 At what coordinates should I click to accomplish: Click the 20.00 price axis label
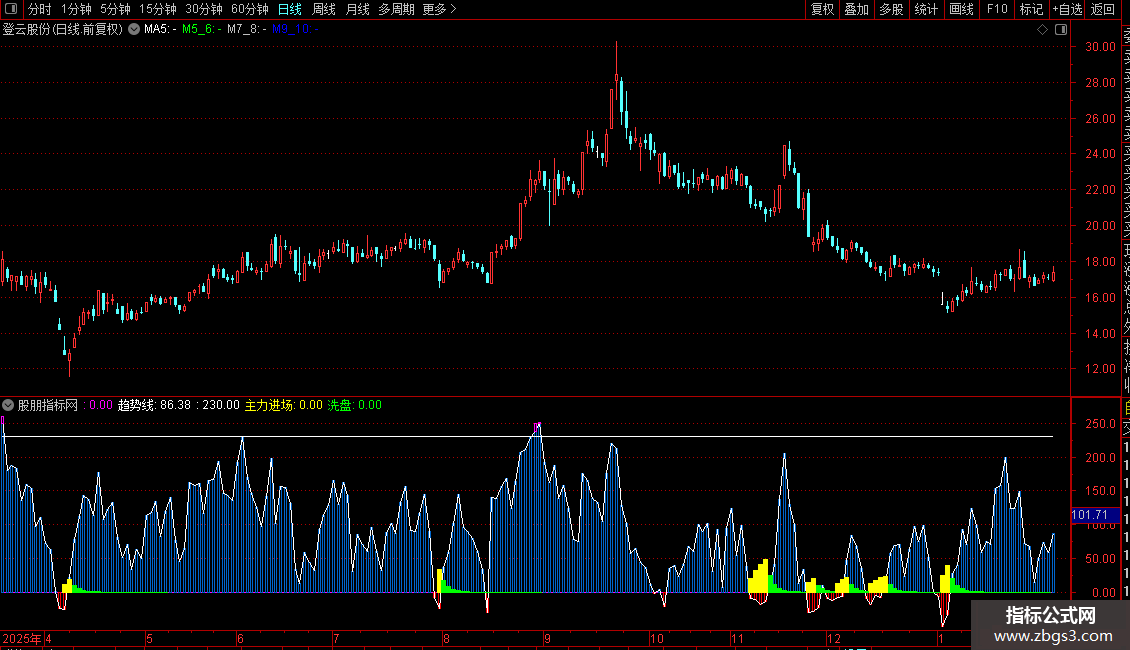coord(1100,226)
